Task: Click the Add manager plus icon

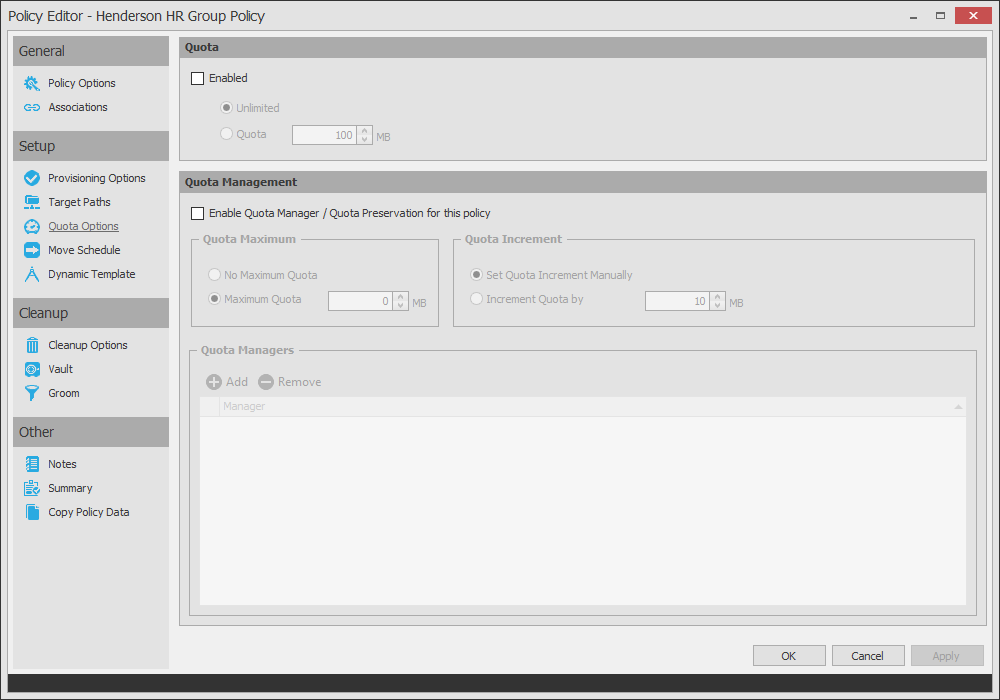Action: tap(214, 382)
